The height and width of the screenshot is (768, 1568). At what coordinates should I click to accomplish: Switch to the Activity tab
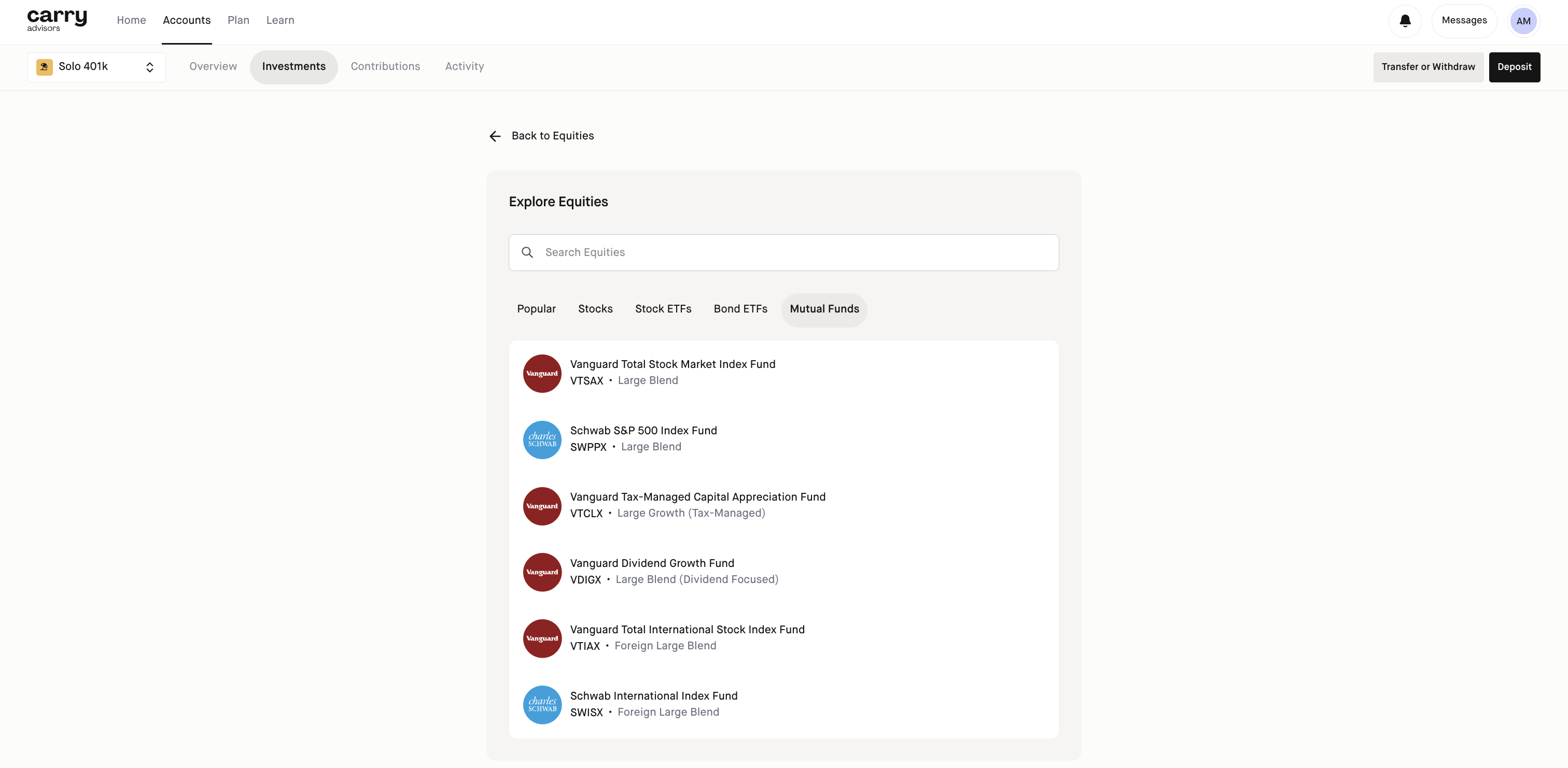[465, 66]
